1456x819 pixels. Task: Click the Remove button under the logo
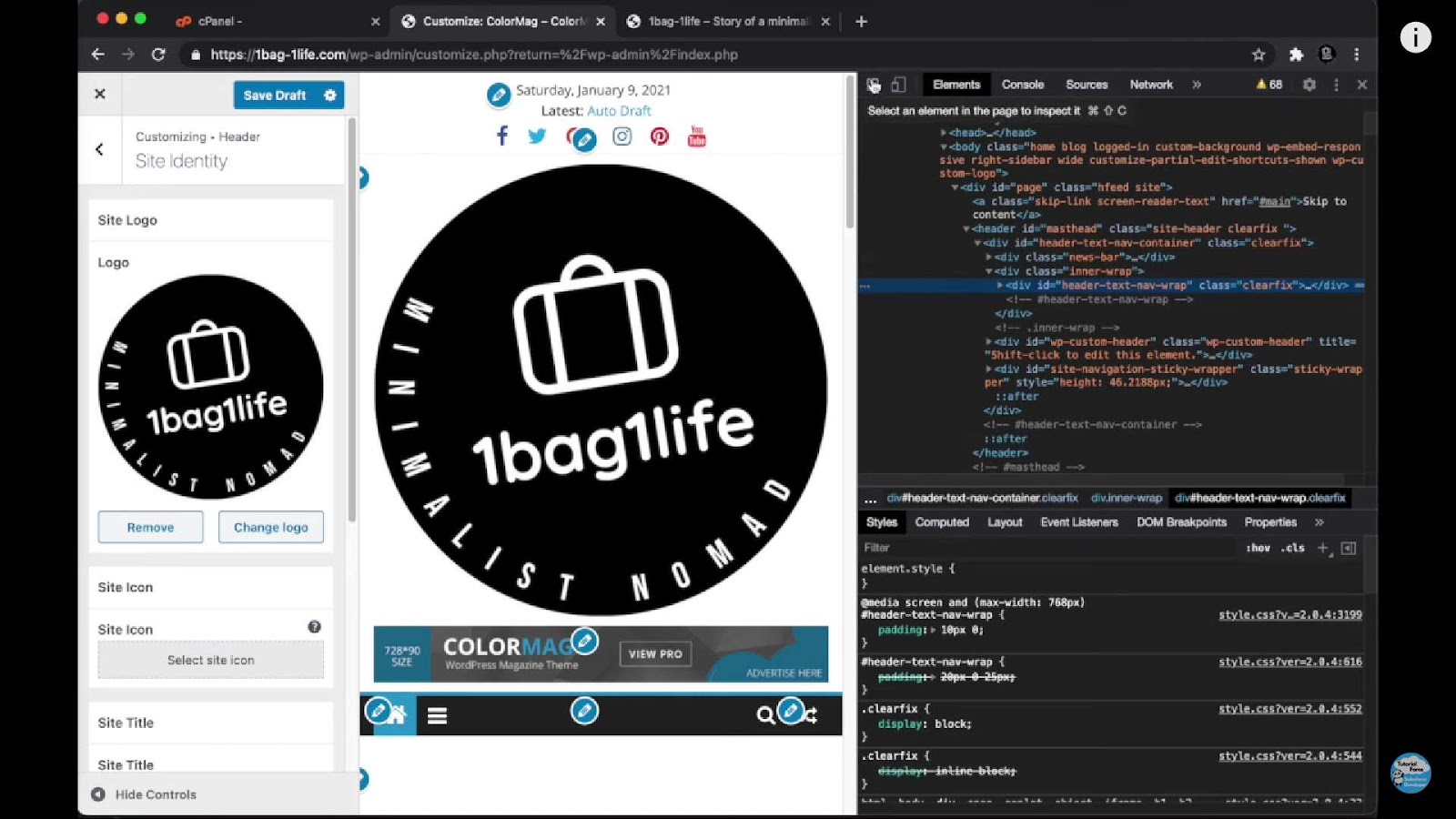pos(150,527)
